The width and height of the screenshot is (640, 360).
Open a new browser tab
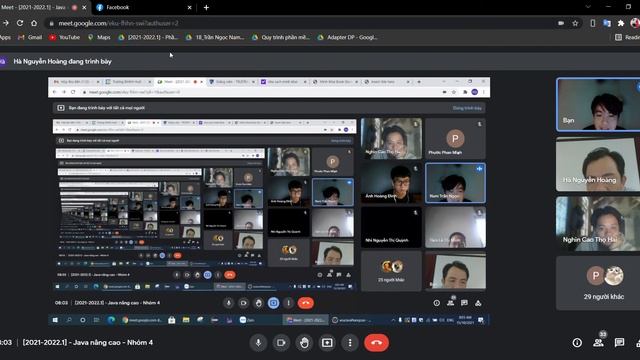pos(206,7)
